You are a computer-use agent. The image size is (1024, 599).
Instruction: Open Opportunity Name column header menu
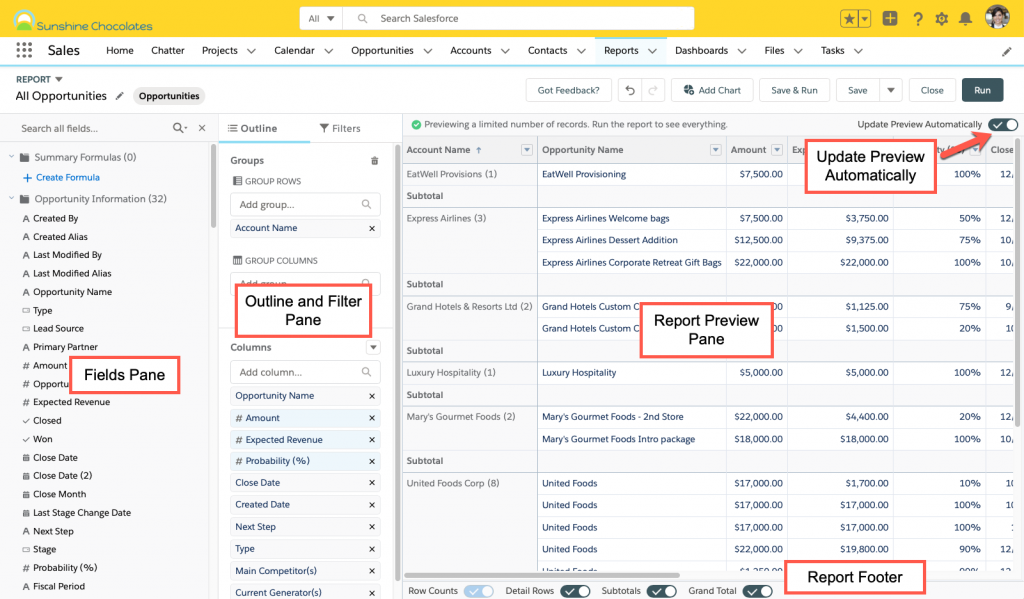tap(716, 150)
